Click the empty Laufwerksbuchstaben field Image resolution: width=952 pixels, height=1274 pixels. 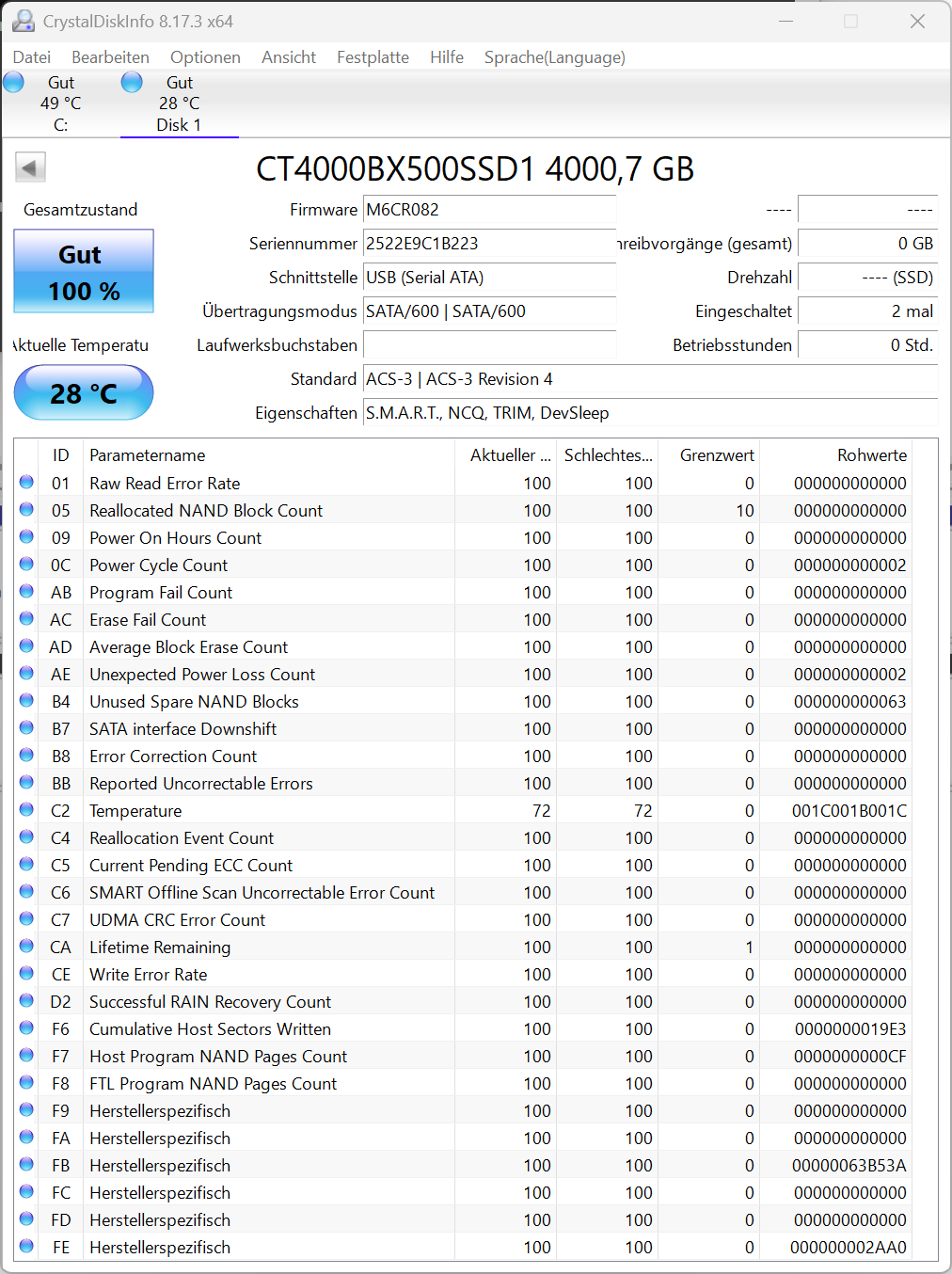pos(489,345)
